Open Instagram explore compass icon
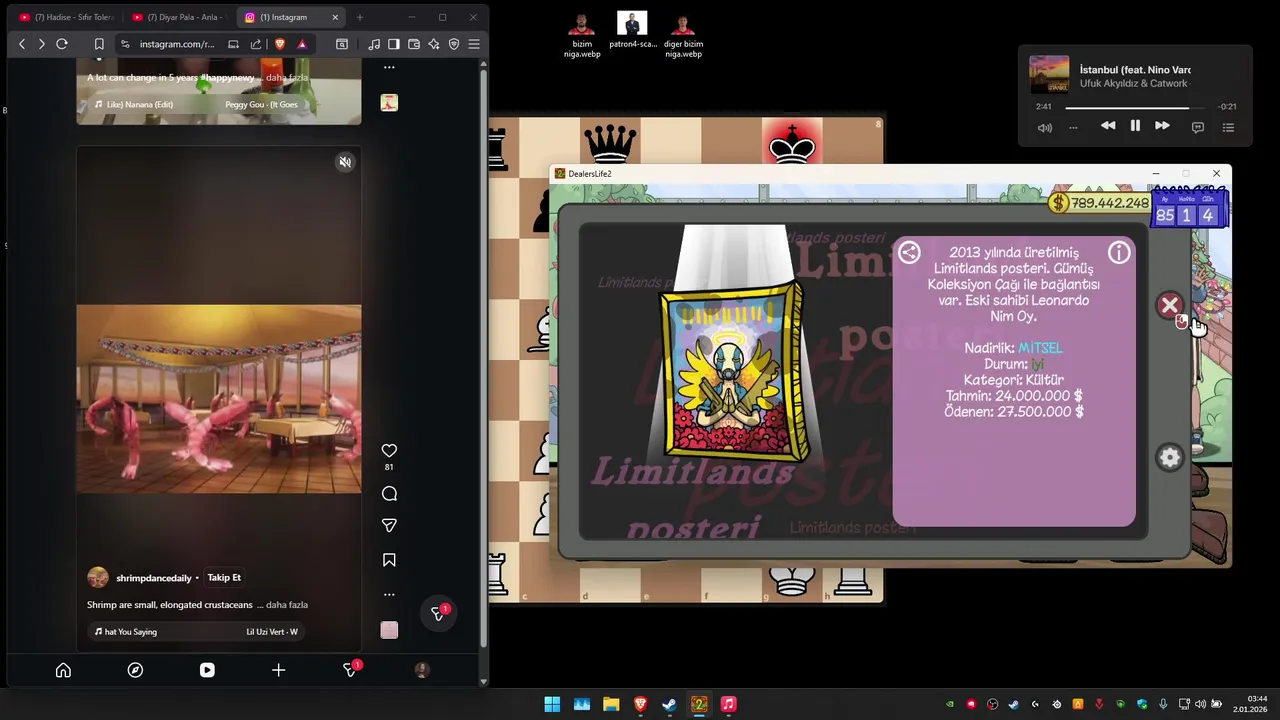The height and width of the screenshot is (720, 1280). tap(135, 670)
